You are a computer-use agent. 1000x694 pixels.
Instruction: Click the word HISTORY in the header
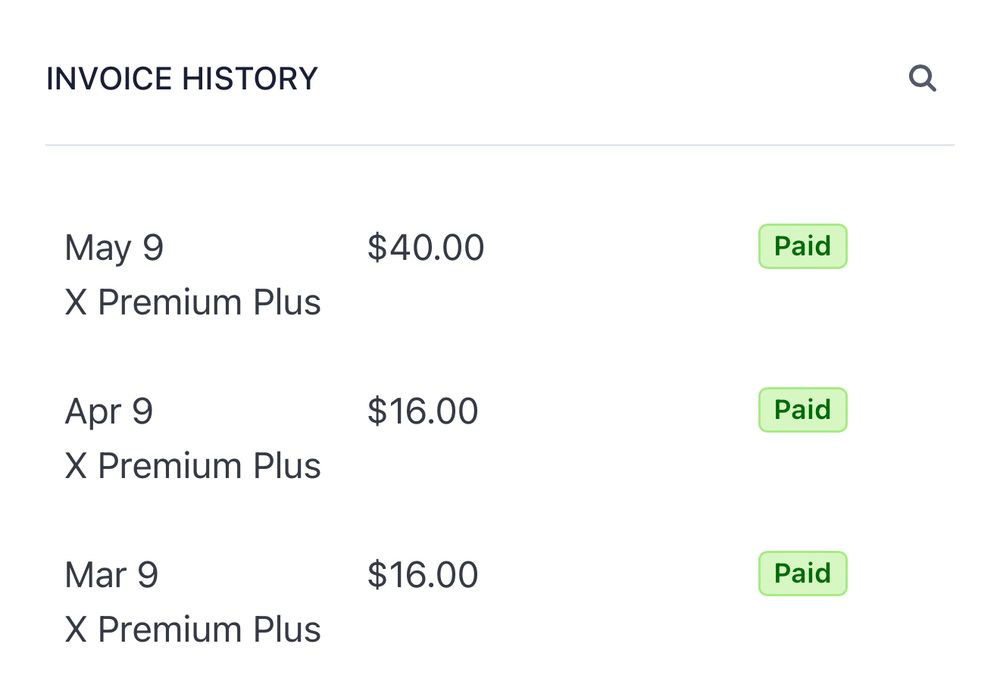(249, 79)
